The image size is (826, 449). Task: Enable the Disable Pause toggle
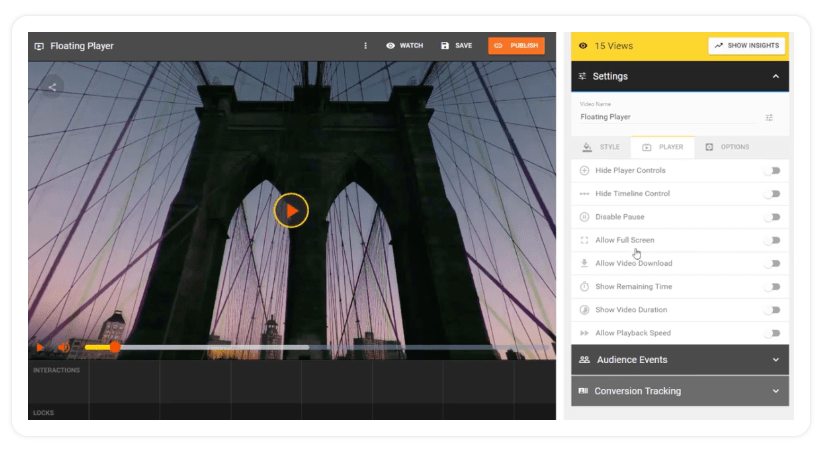[x=772, y=217]
